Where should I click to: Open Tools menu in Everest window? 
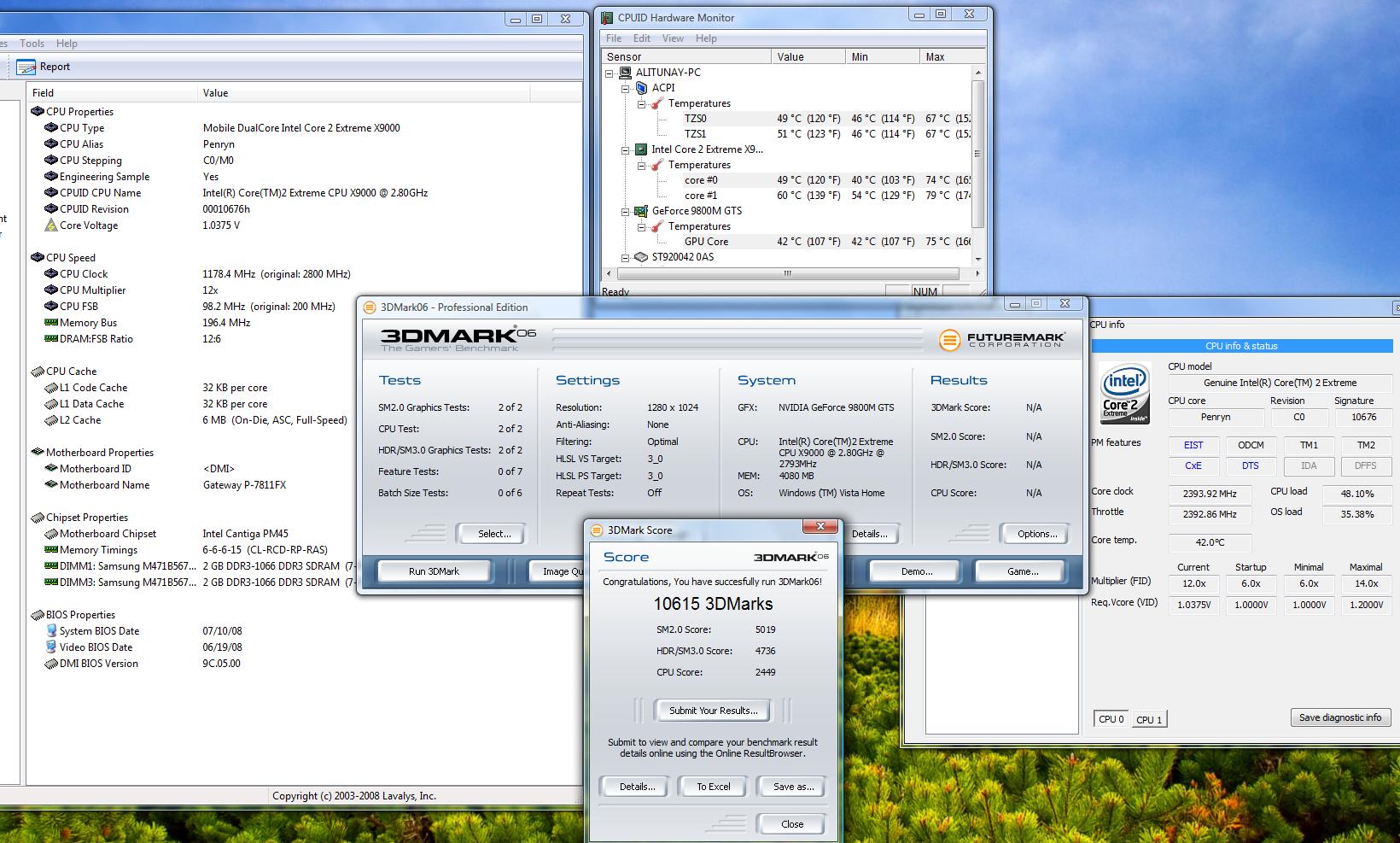[32, 44]
